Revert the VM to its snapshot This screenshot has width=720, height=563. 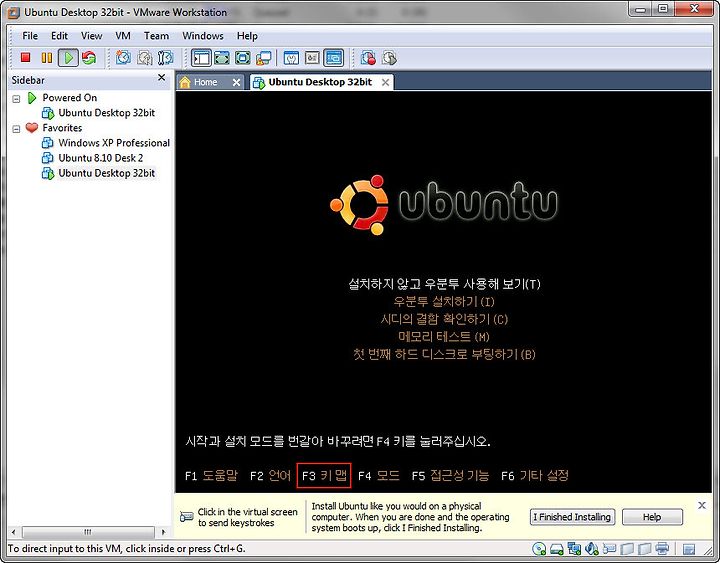point(145,58)
